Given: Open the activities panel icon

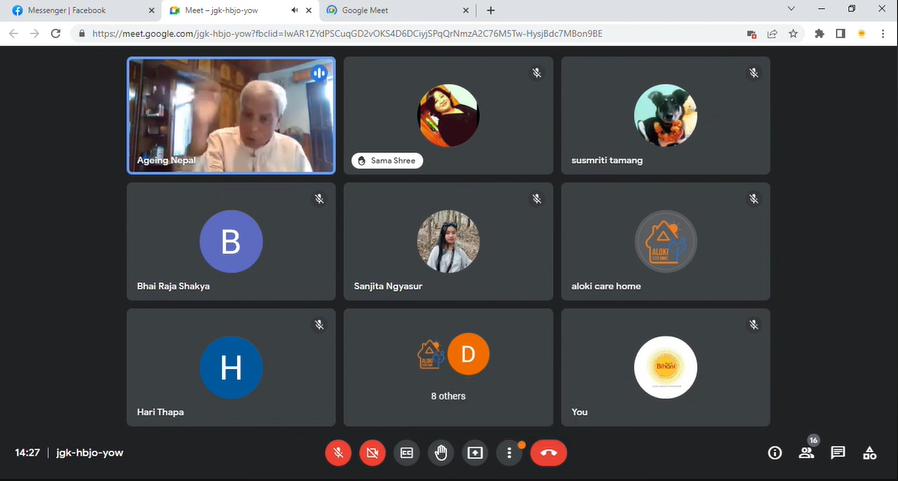Looking at the screenshot, I should coord(870,453).
